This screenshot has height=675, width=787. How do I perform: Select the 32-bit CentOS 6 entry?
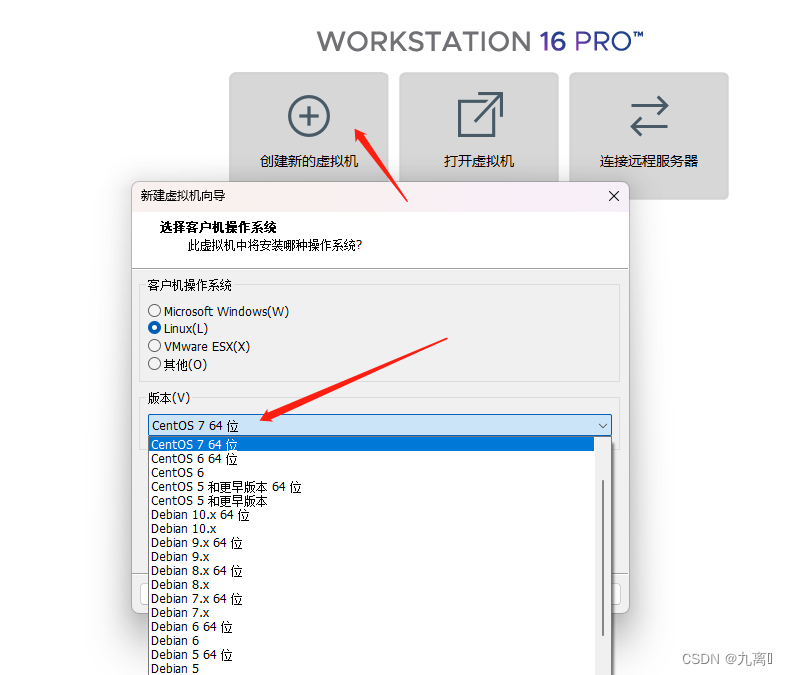point(371,473)
